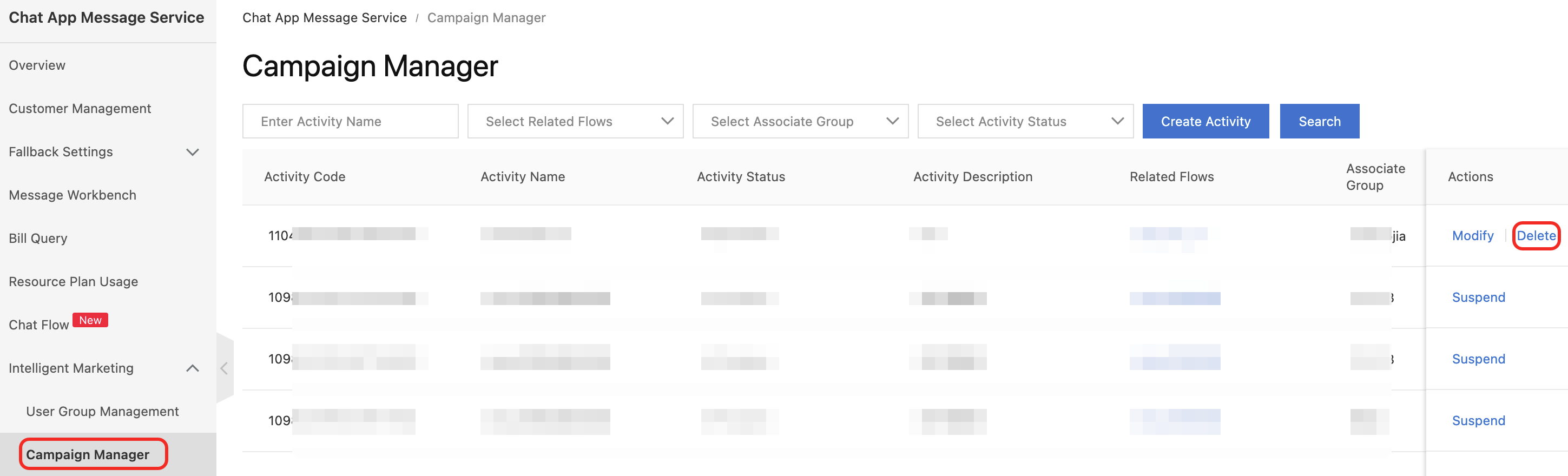
Task: Go to Overview in the sidebar
Action: 37,66
